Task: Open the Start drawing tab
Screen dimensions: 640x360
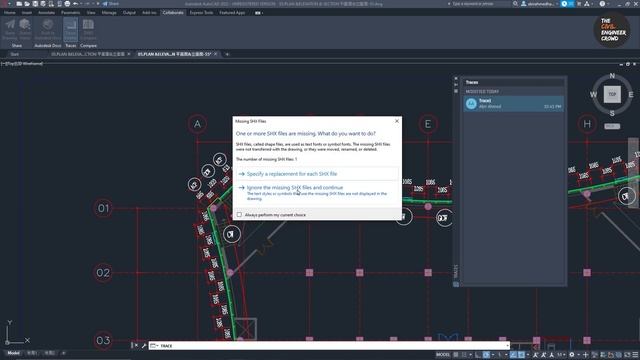Action: tap(15, 54)
